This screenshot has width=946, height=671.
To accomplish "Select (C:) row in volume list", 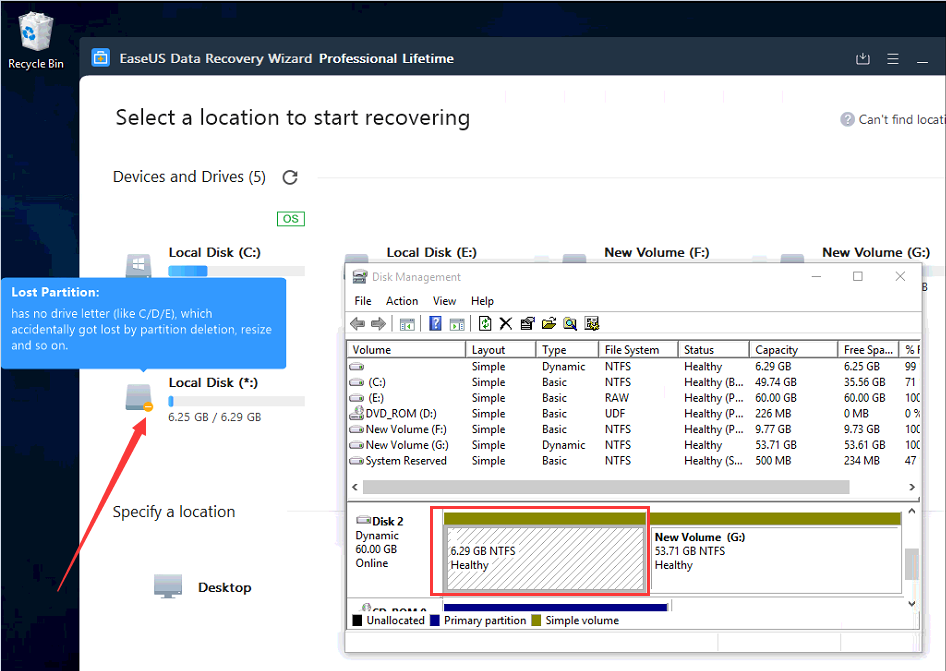I will point(633,382).
